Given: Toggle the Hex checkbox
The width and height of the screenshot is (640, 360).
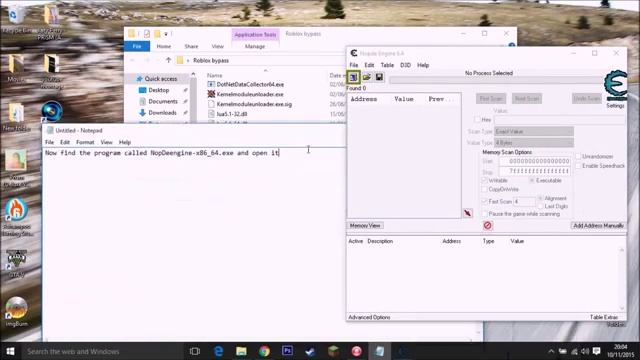Looking at the screenshot, I should pyautogui.click(x=478, y=120).
